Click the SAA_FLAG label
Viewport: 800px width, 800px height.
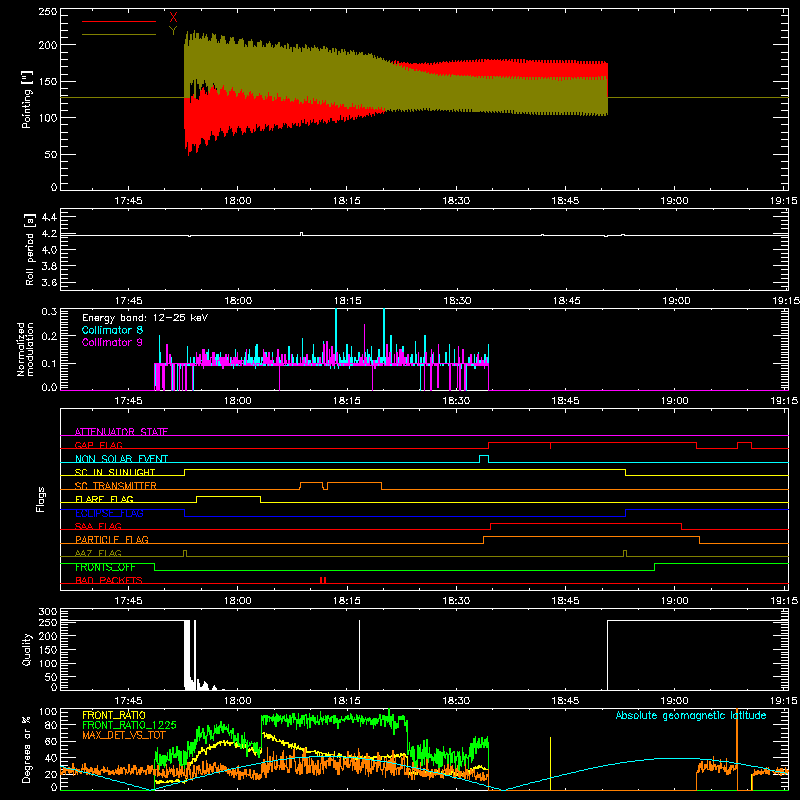(x=98, y=526)
